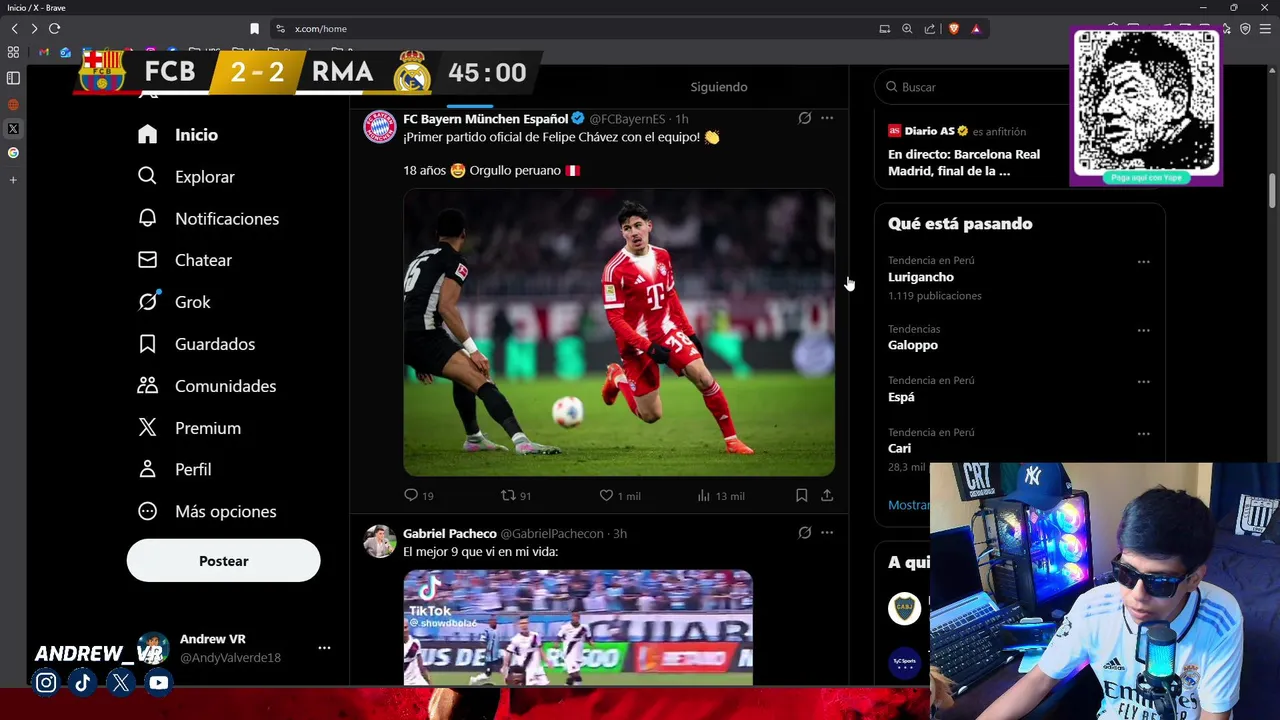This screenshot has width=1280, height=720.
Task: Open Grok from the sidebar
Action: 174,302
